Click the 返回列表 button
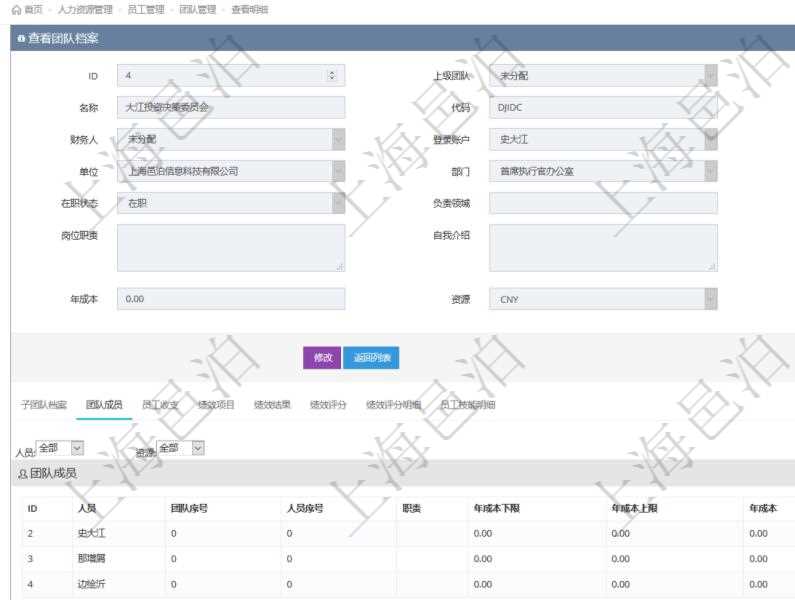This screenshot has width=795, height=600. 371,357
